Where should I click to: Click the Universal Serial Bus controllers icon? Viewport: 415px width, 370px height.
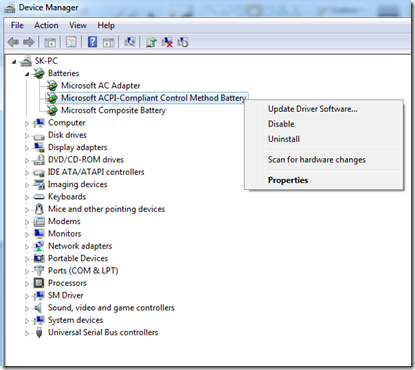(39, 332)
